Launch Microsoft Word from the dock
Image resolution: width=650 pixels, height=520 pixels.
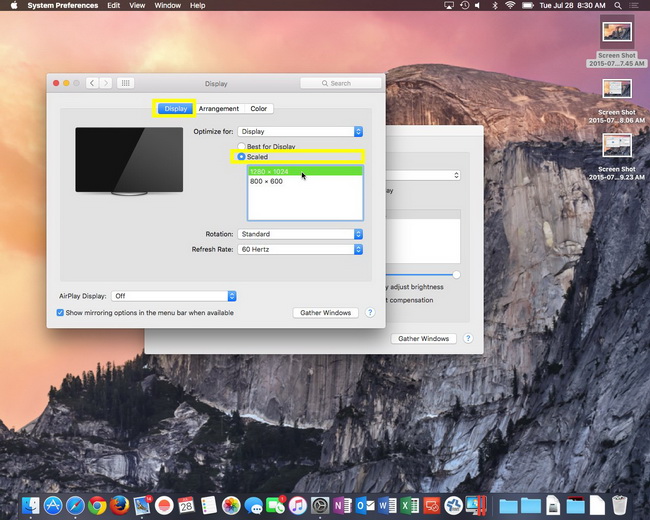click(387, 505)
